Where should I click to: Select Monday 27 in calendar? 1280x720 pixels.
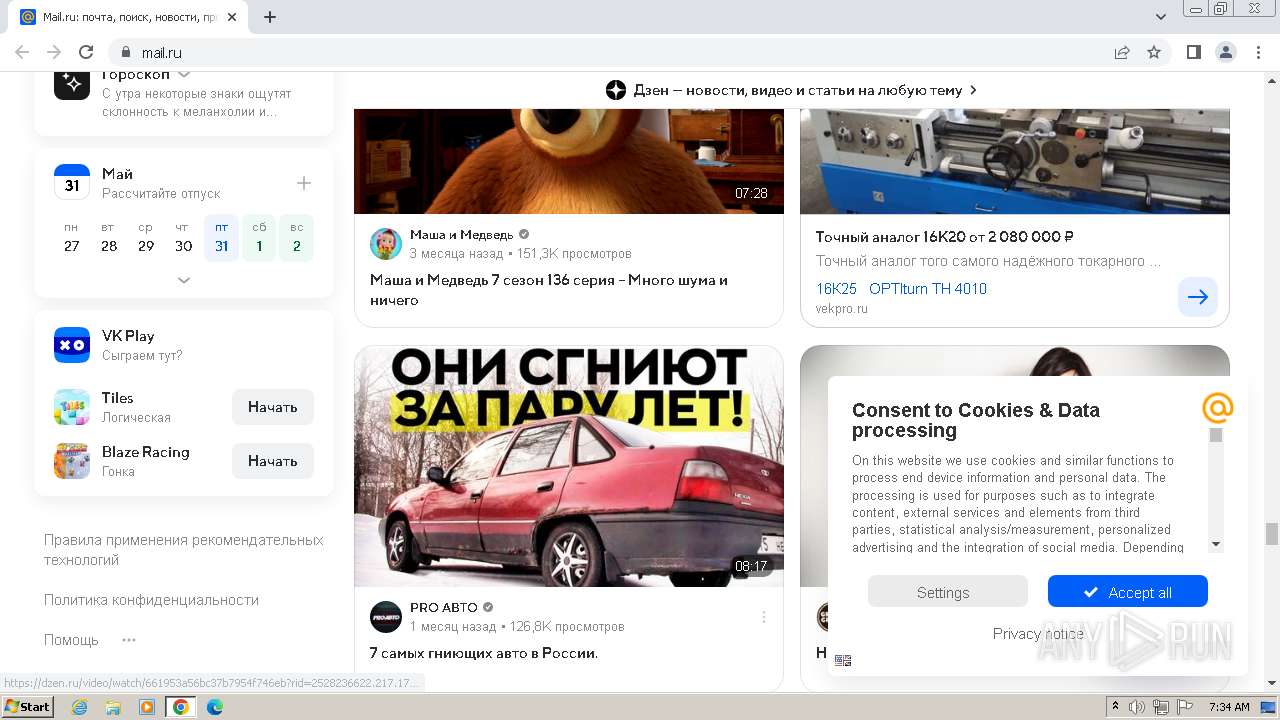[71, 237]
